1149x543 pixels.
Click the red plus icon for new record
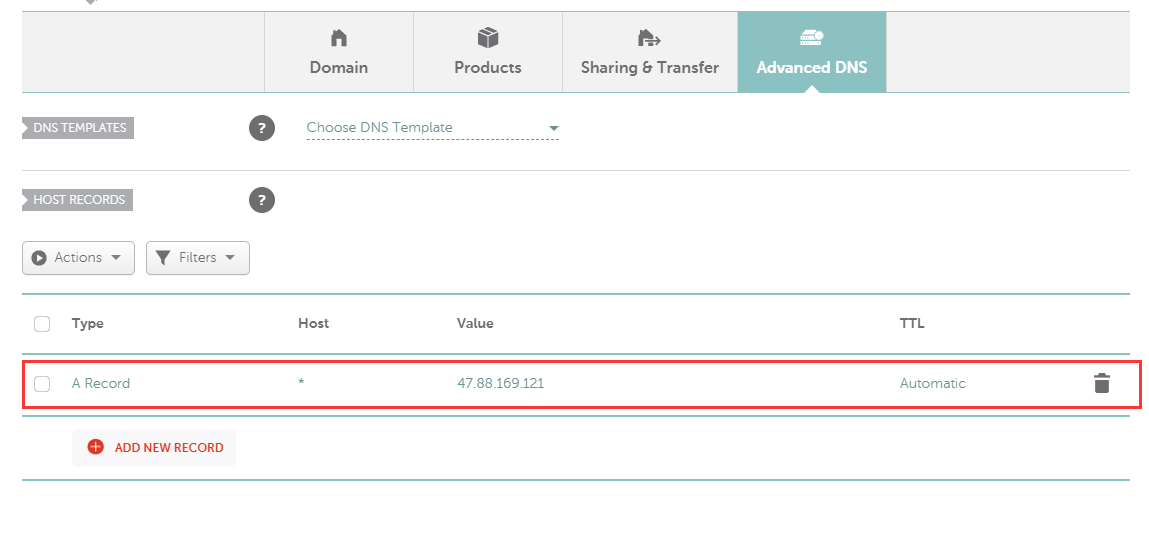pos(96,447)
